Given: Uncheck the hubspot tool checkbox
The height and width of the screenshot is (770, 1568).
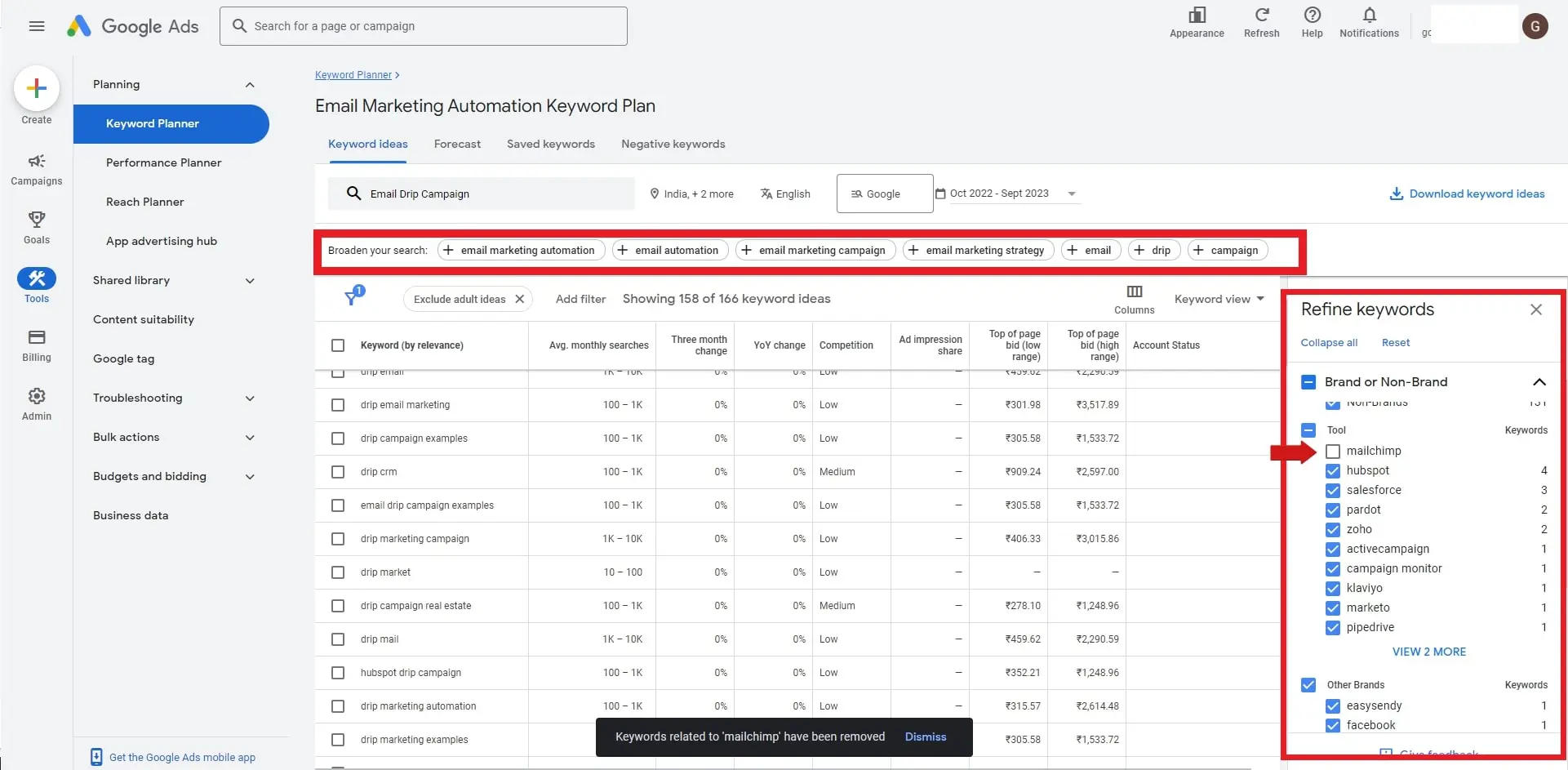Looking at the screenshot, I should tap(1333, 471).
